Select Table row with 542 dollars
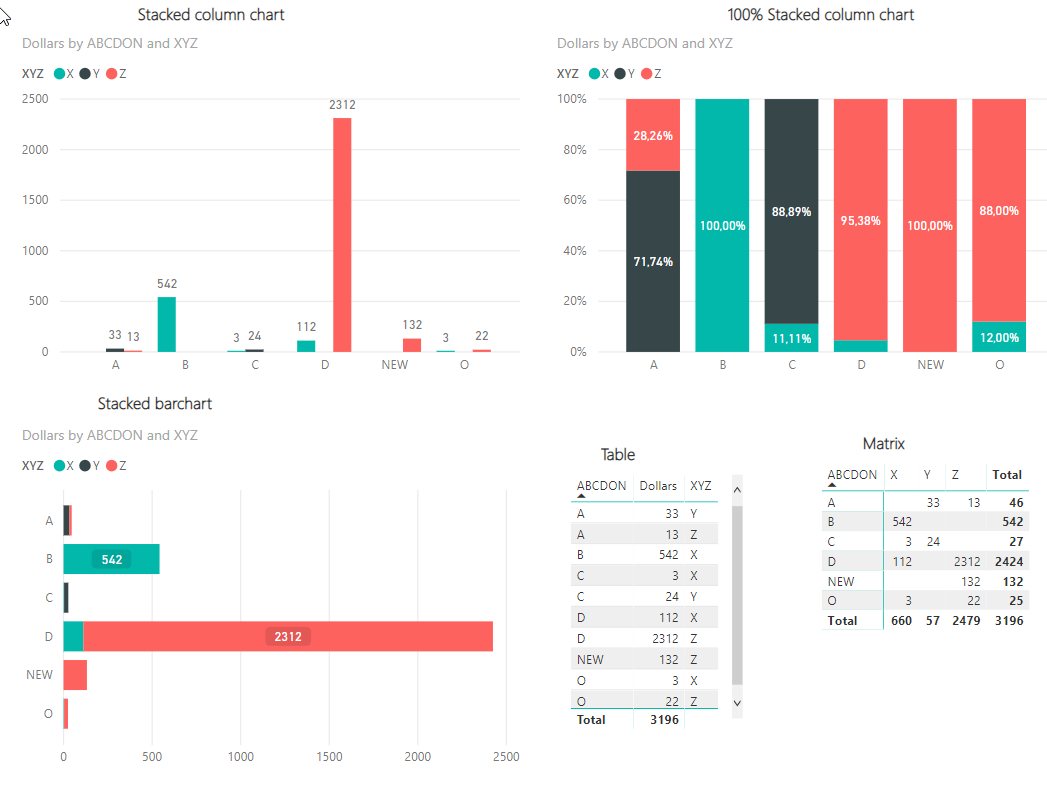 [644, 555]
